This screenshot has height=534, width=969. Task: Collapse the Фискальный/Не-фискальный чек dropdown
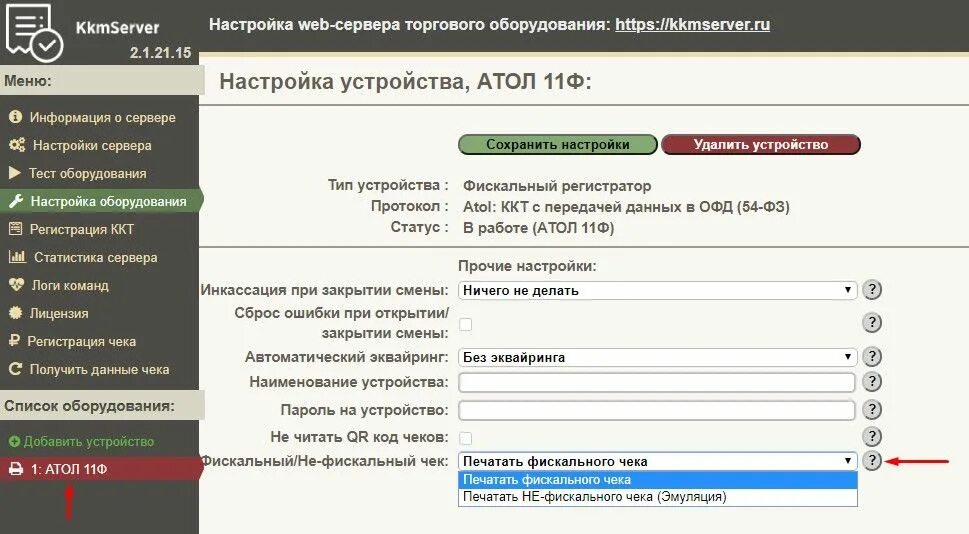click(658, 461)
